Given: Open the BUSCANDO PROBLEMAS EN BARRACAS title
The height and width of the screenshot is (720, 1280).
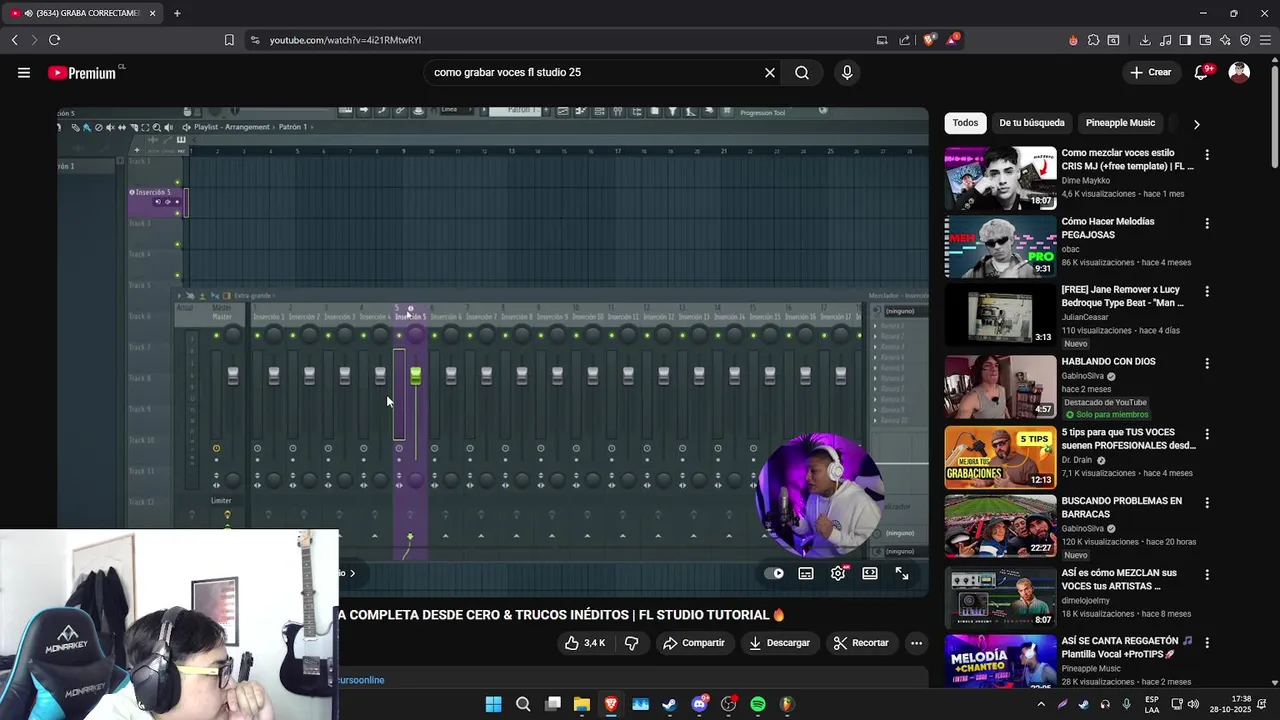Looking at the screenshot, I should 1122,507.
